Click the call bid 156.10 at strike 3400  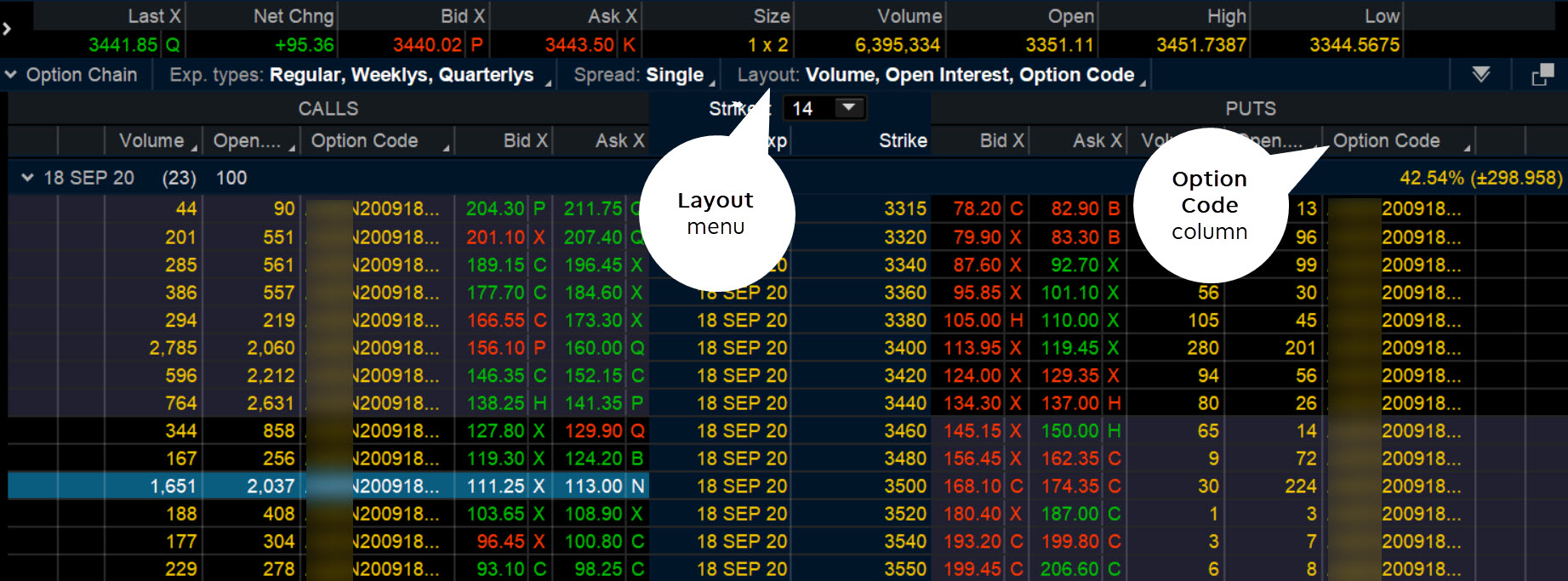coord(495,348)
